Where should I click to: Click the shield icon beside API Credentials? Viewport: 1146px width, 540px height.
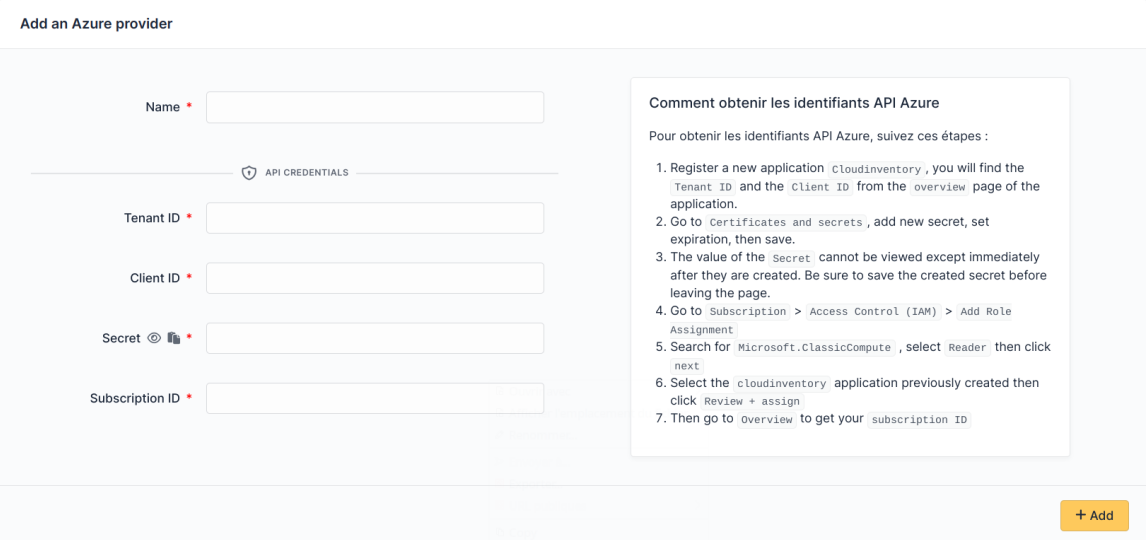[249, 173]
